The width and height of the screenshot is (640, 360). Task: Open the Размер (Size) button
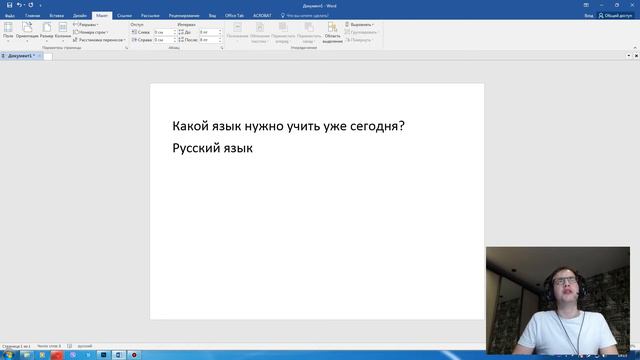click(x=47, y=32)
